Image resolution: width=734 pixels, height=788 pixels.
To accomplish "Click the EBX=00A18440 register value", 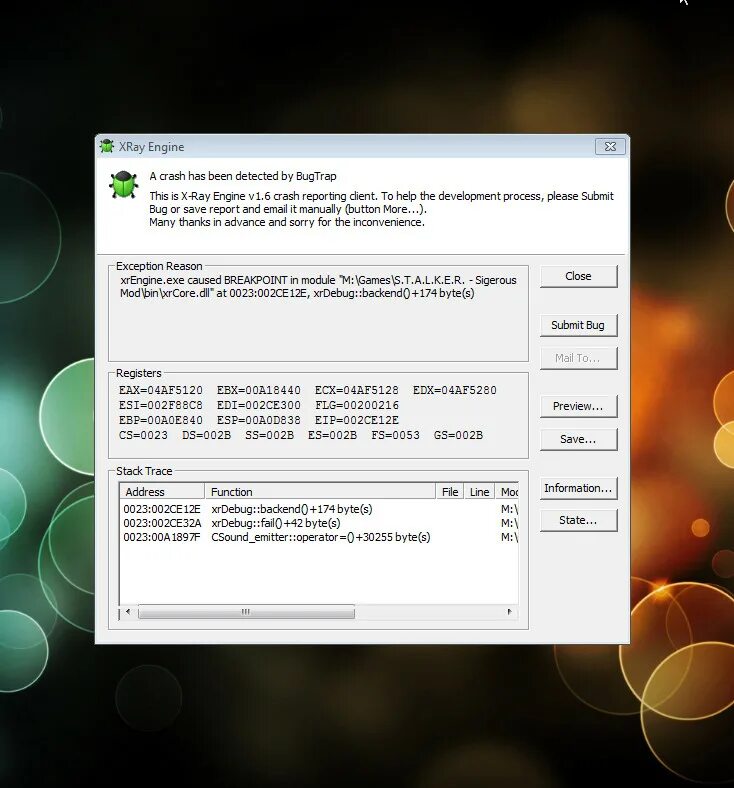I will click(x=259, y=390).
